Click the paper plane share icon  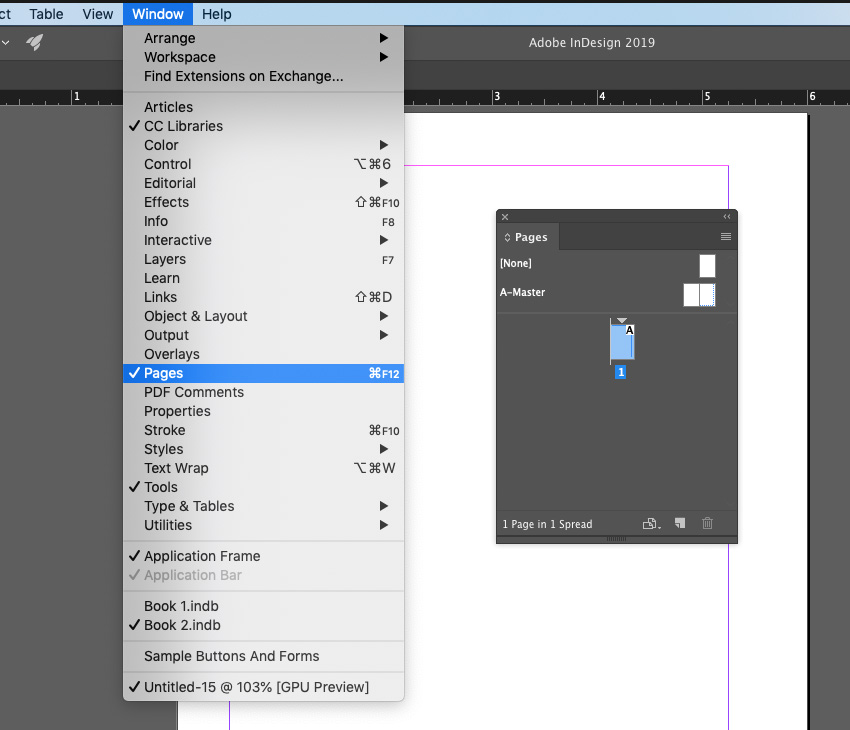pyautogui.click(x=36, y=42)
